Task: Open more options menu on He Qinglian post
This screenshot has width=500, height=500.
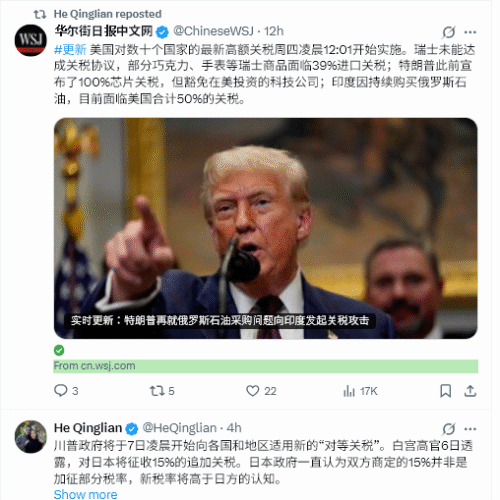Action: (470, 429)
